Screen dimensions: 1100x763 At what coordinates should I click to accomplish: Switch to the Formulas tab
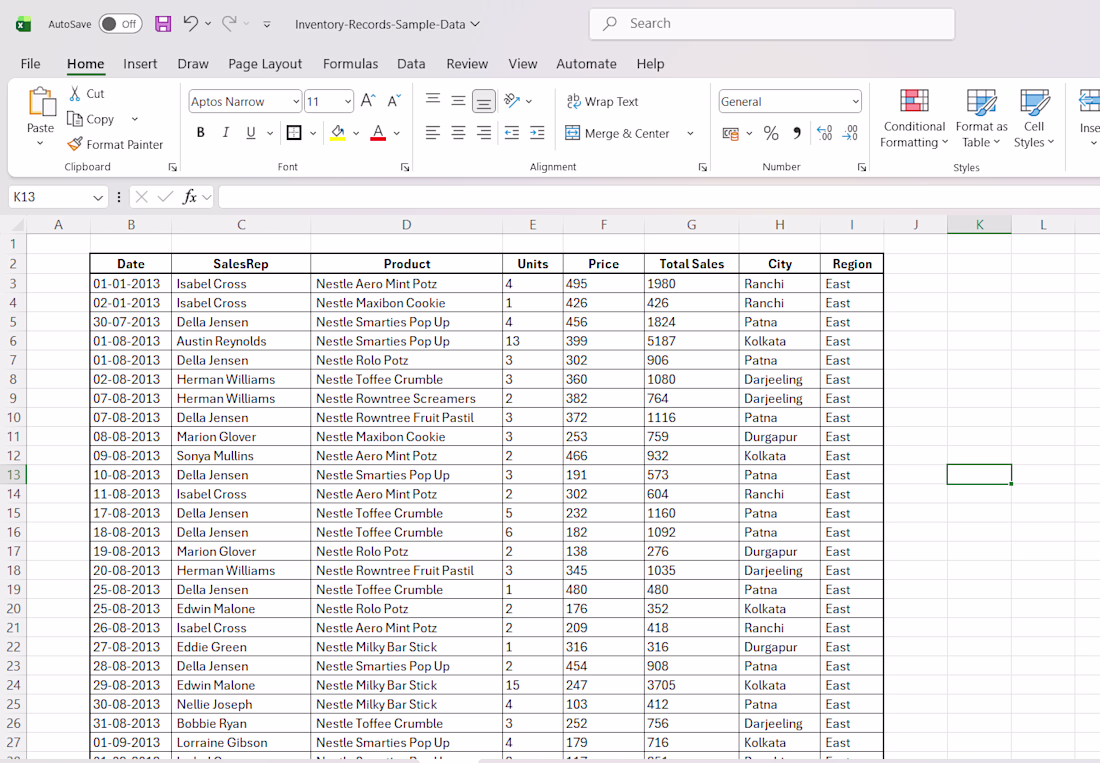click(x=350, y=64)
